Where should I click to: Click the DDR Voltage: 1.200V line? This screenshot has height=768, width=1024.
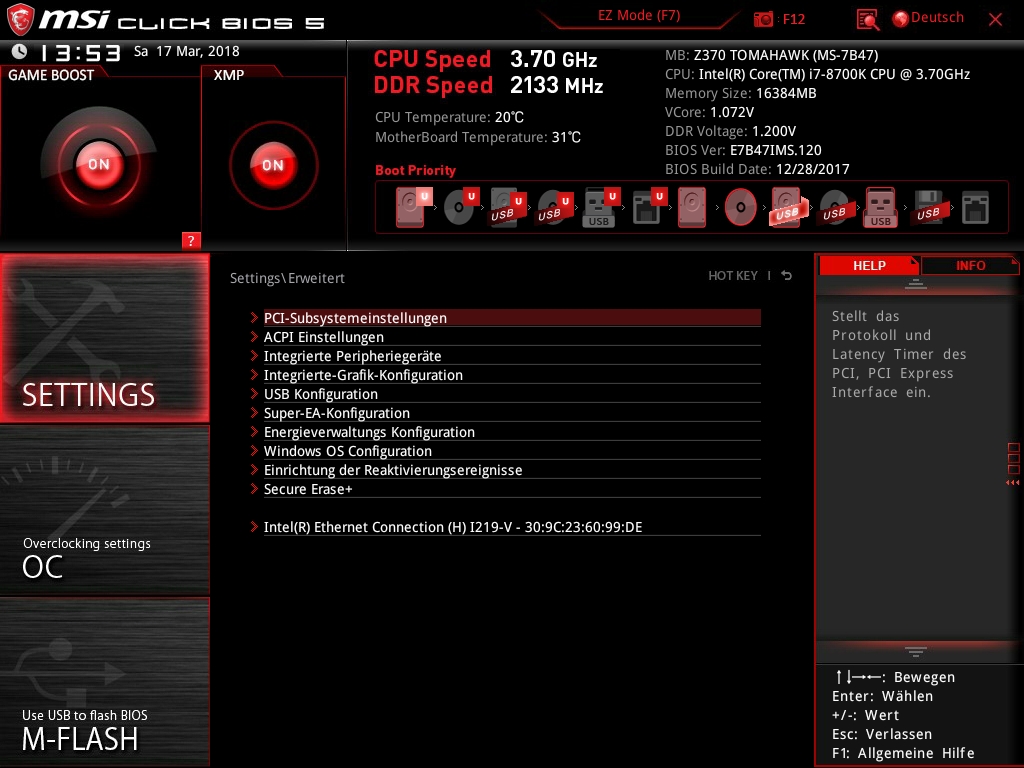click(x=730, y=131)
